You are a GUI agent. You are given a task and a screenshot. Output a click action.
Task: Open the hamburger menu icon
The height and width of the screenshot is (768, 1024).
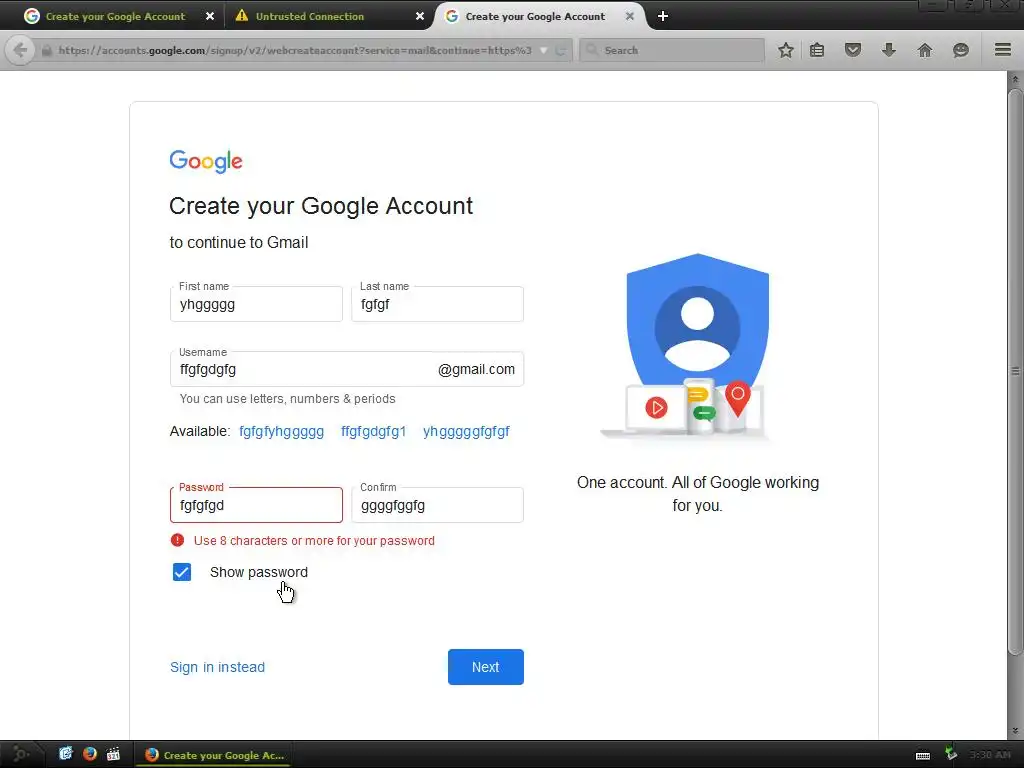point(1003,50)
